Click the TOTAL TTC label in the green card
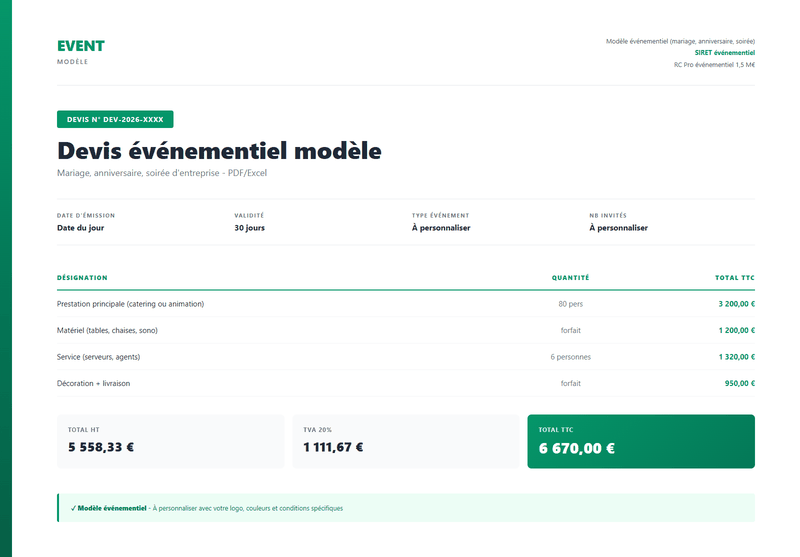 (556, 430)
